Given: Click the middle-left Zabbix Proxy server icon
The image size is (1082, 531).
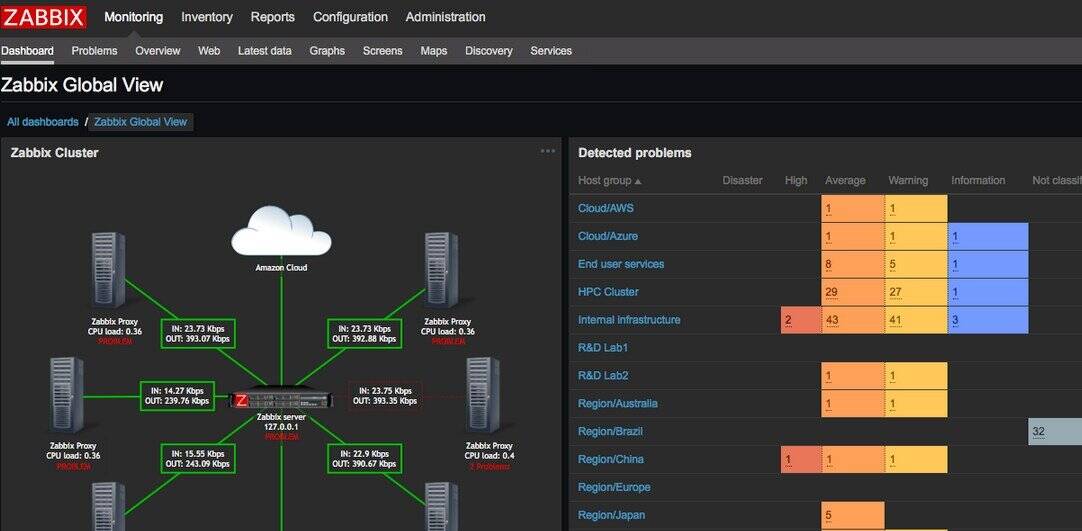Looking at the screenshot, I should click(x=66, y=396).
